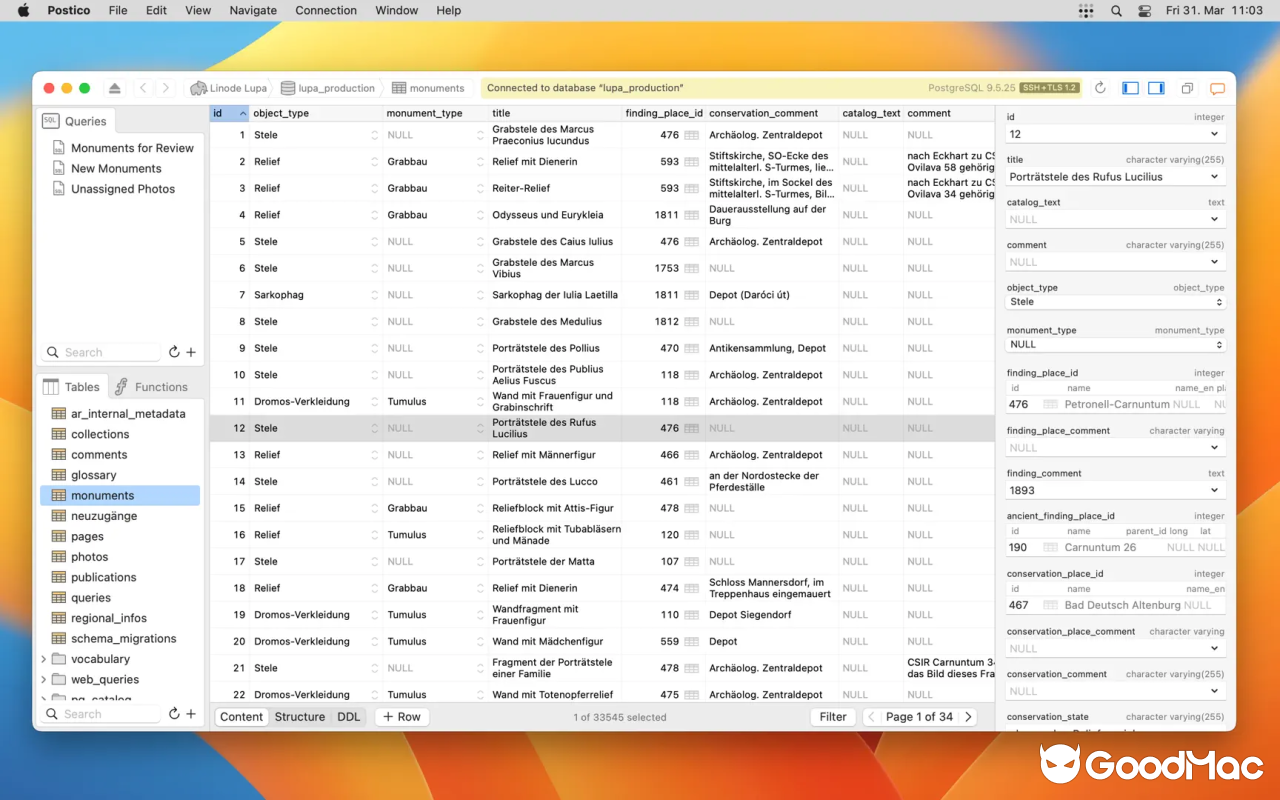Switch to the Structure tab
This screenshot has width=1280, height=800.
(x=299, y=716)
